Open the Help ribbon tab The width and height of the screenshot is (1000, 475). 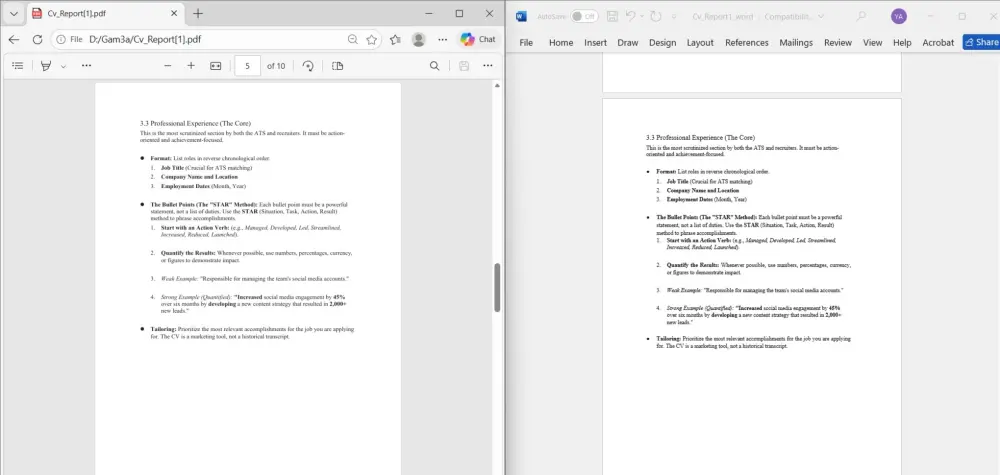[902, 43]
